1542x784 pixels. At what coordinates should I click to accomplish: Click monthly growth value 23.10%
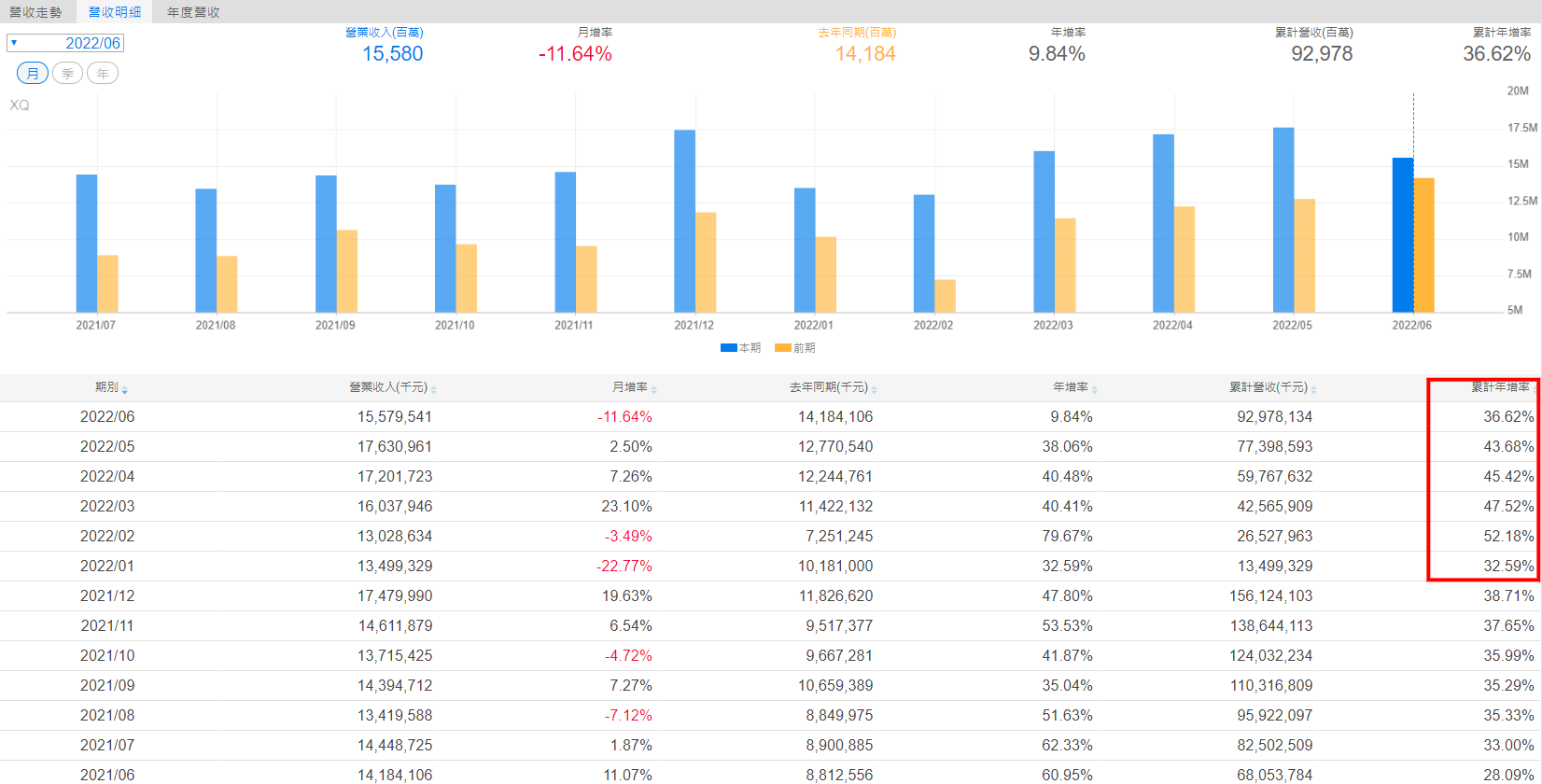coord(627,507)
